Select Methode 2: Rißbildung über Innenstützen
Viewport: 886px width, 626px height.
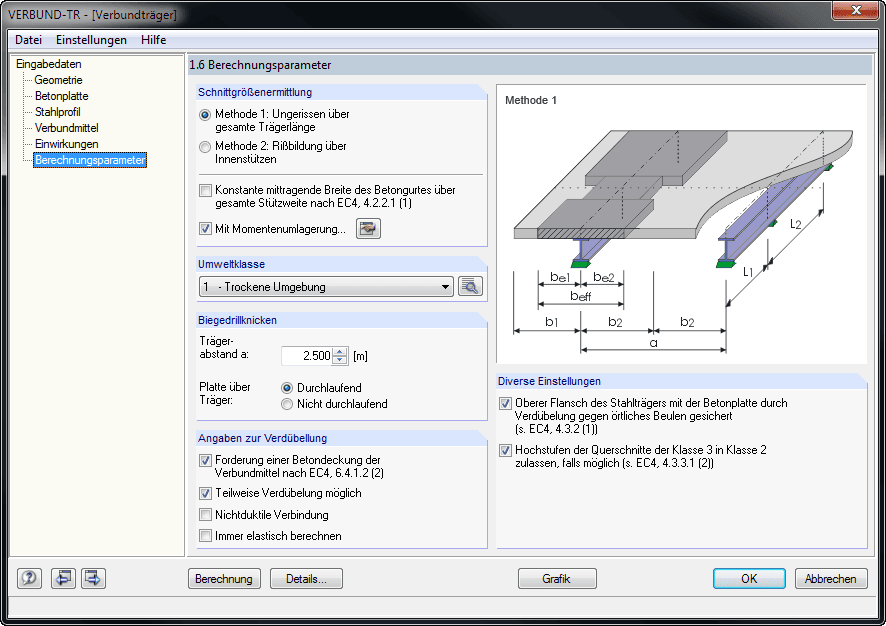click(205, 146)
